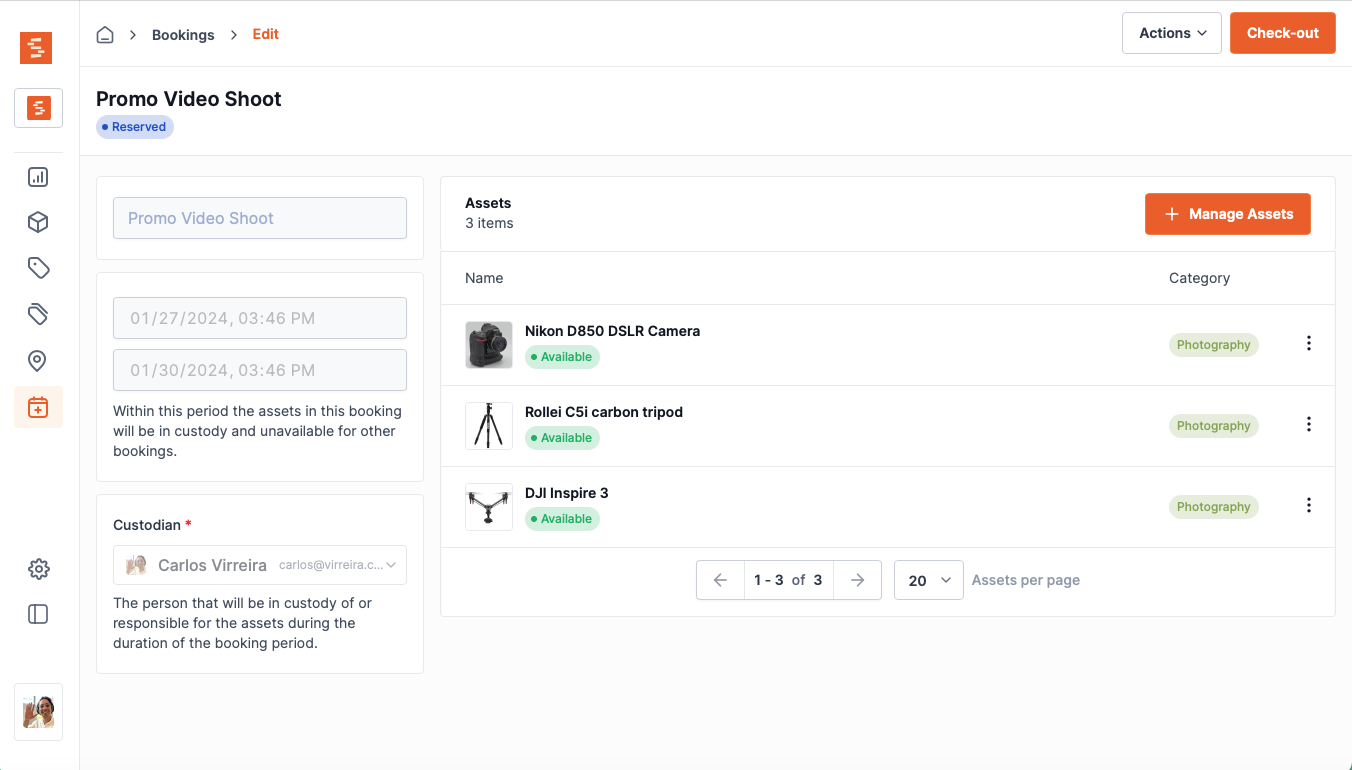Click the Manage Assets button
Image resolution: width=1352 pixels, height=770 pixels.
1227,214
